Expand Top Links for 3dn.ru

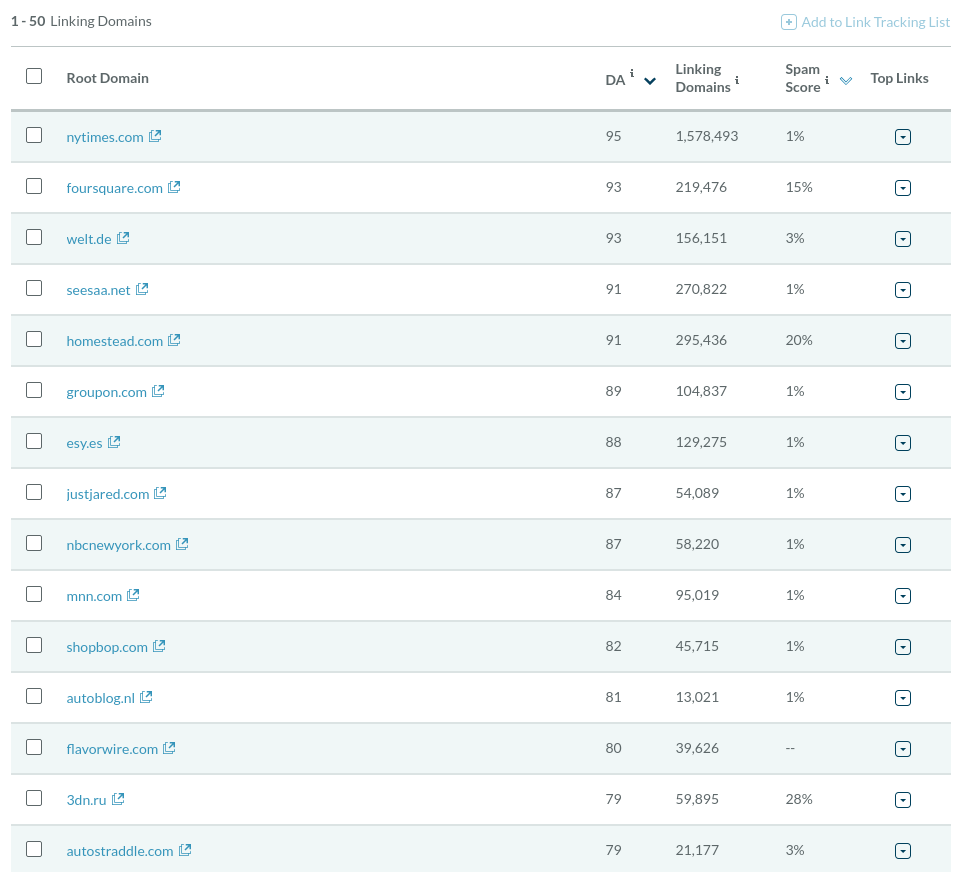(x=903, y=800)
